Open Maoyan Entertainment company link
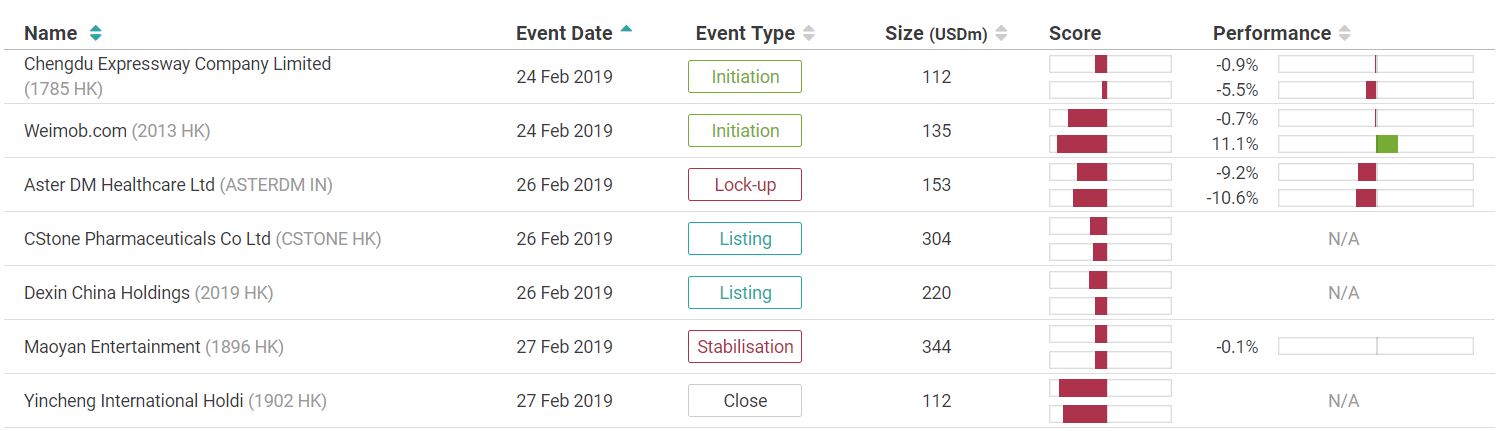Screen dimensions: 1499x431 [x=112, y=347]
